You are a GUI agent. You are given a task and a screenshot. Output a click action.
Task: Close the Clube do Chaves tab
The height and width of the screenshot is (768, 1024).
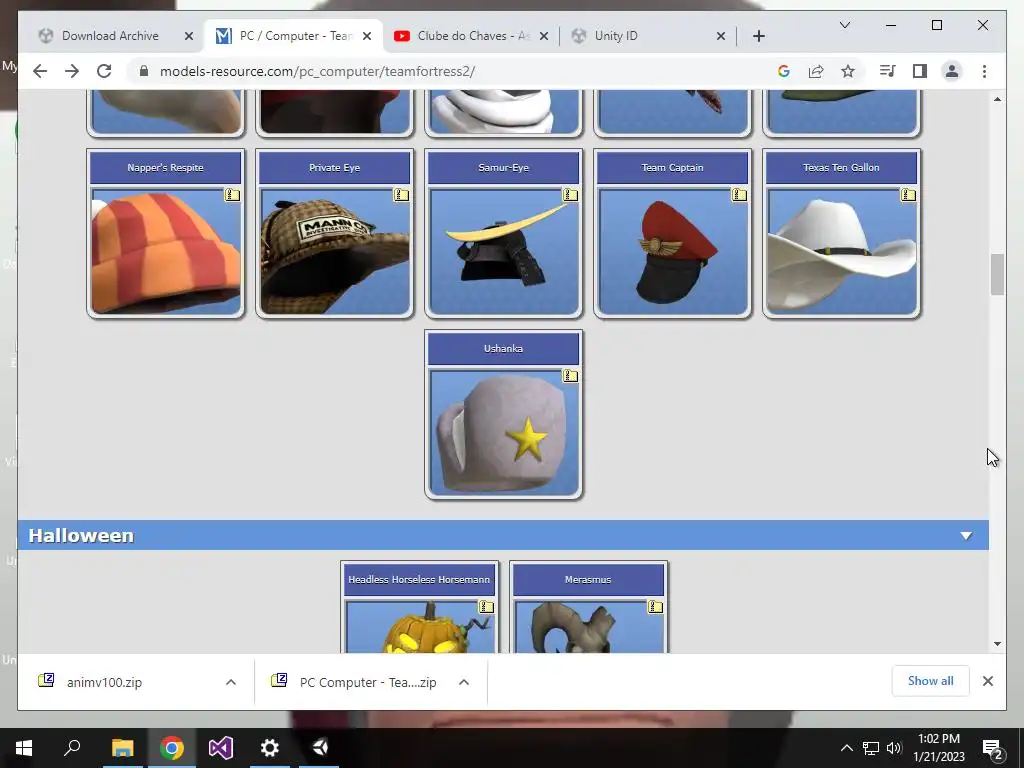click(544, 36)
